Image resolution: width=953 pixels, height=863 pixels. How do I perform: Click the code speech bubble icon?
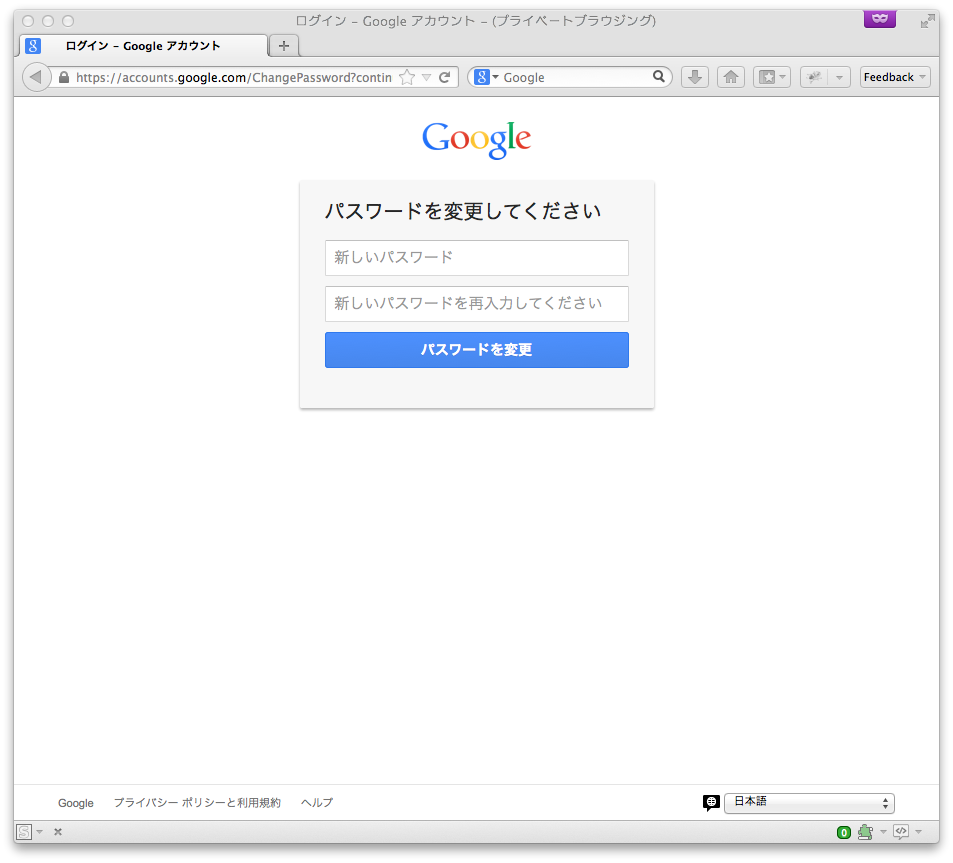[x=901, y=831]
